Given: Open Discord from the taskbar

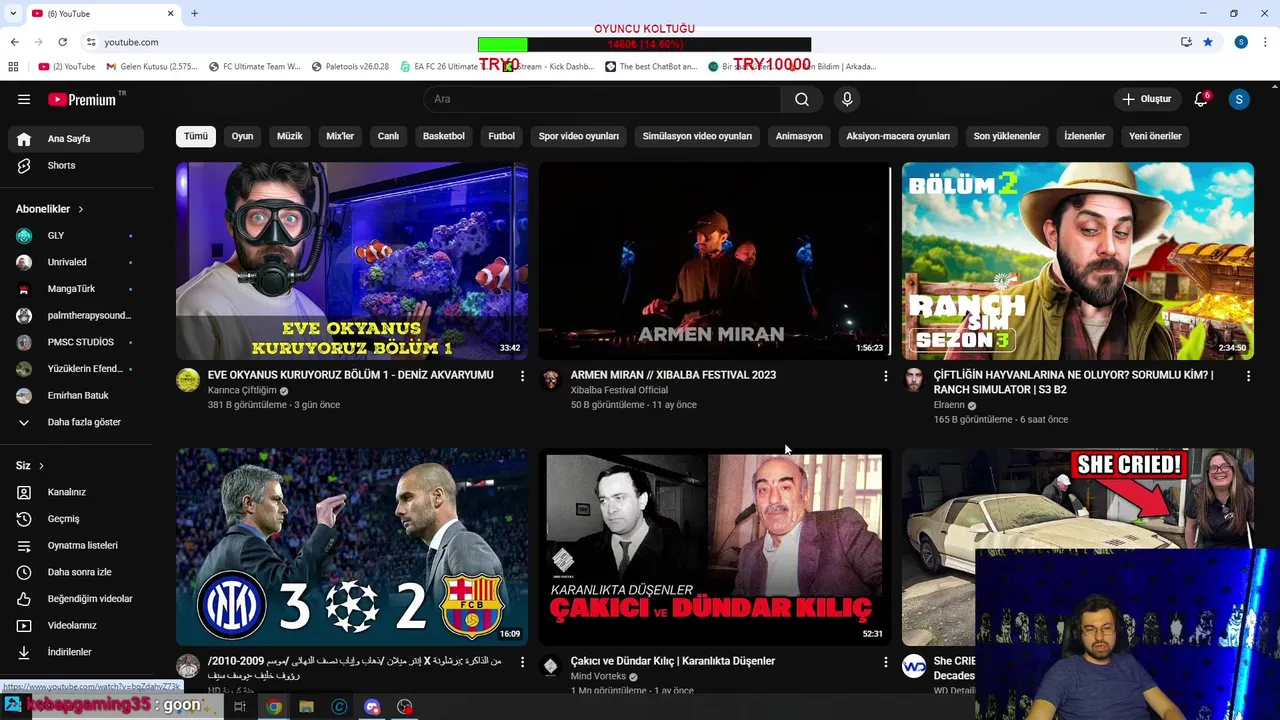Looking at the screenshot, I should pos(372,707).
